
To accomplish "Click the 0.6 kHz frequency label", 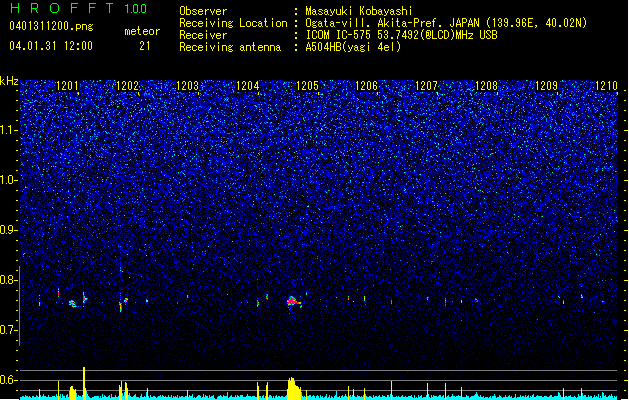I will [9, 380].
